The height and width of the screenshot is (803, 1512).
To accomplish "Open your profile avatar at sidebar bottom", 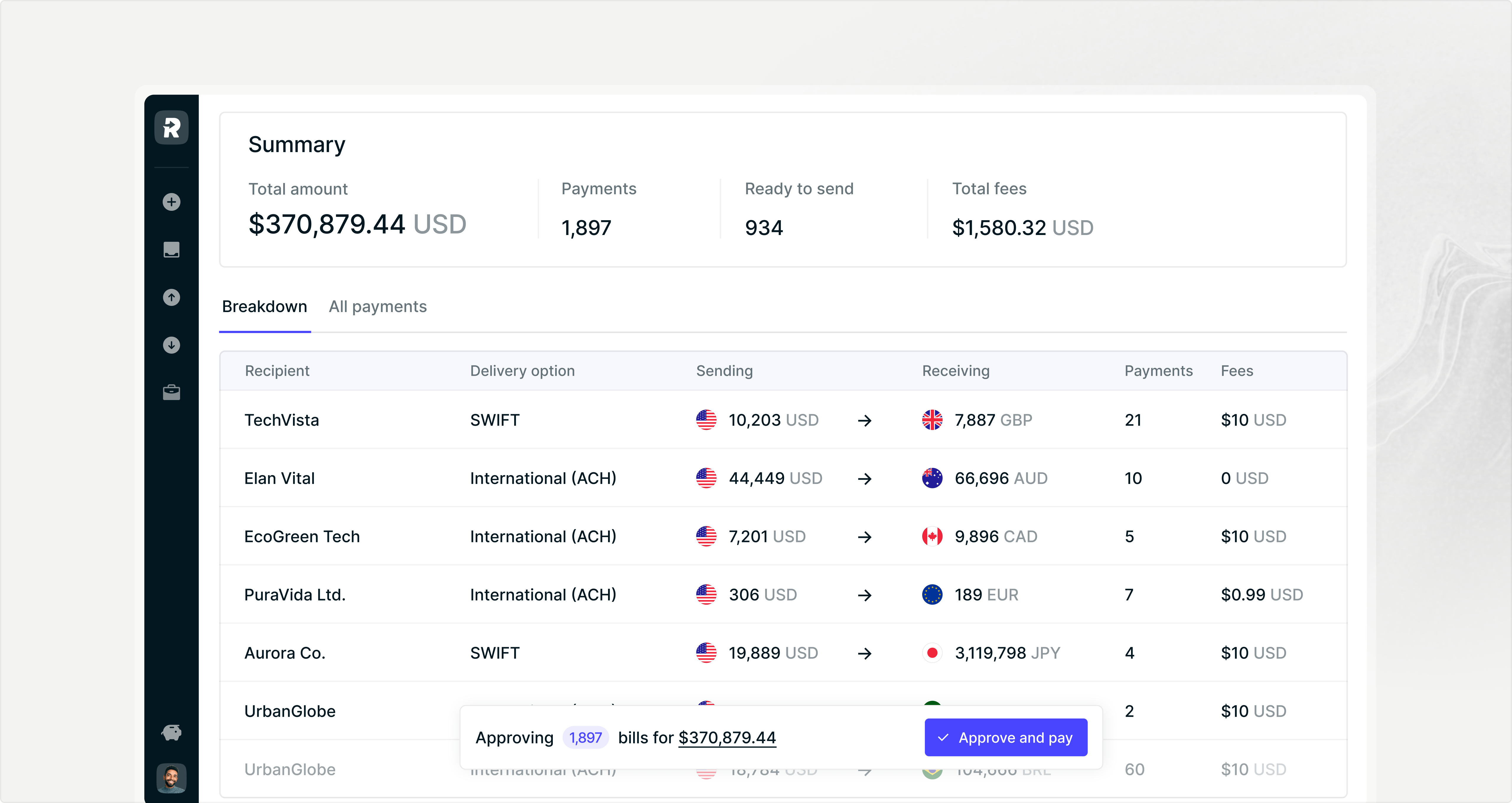I will [171, 778].
